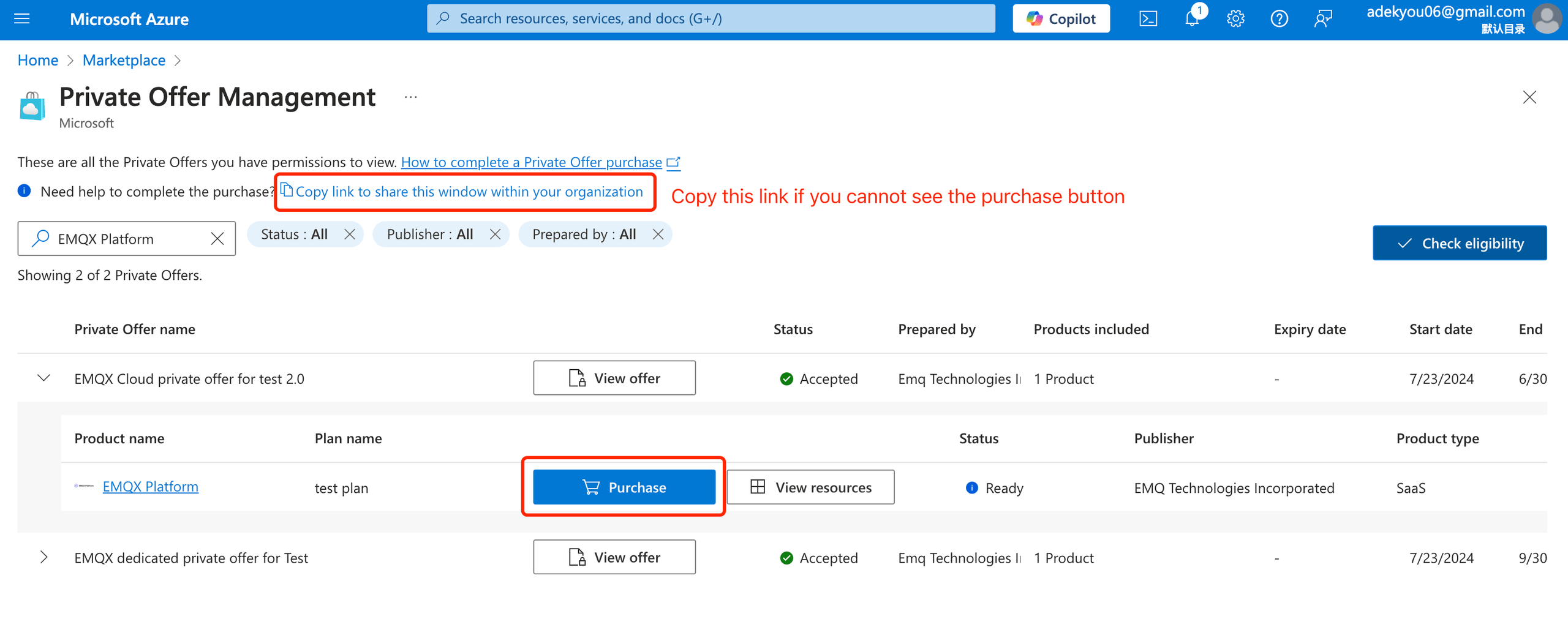This screenshot has height=630, width=1568.
Task: Clear the EMQX Platform search text
Action: (217, 238)
